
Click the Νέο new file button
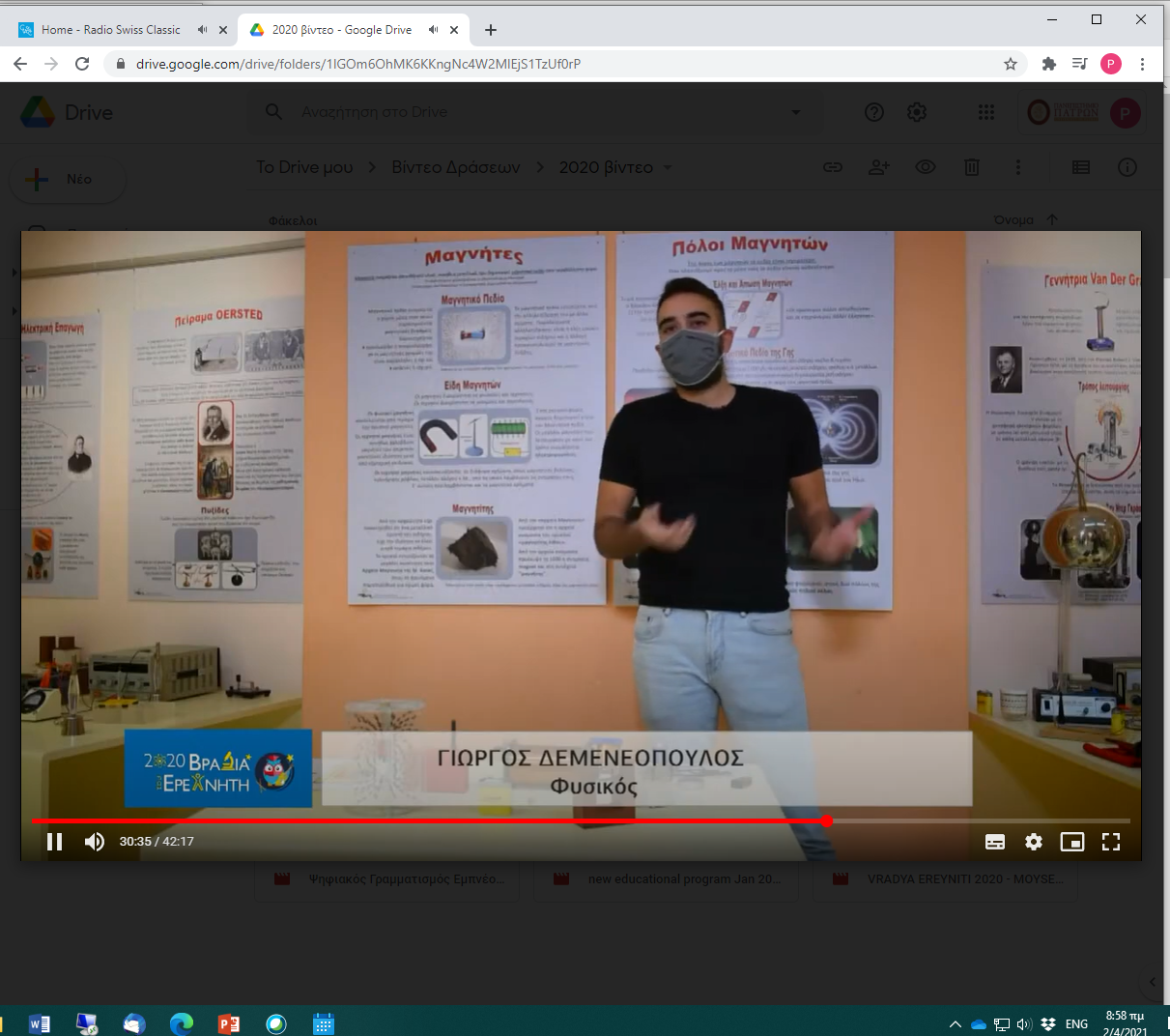click(67, 179)
